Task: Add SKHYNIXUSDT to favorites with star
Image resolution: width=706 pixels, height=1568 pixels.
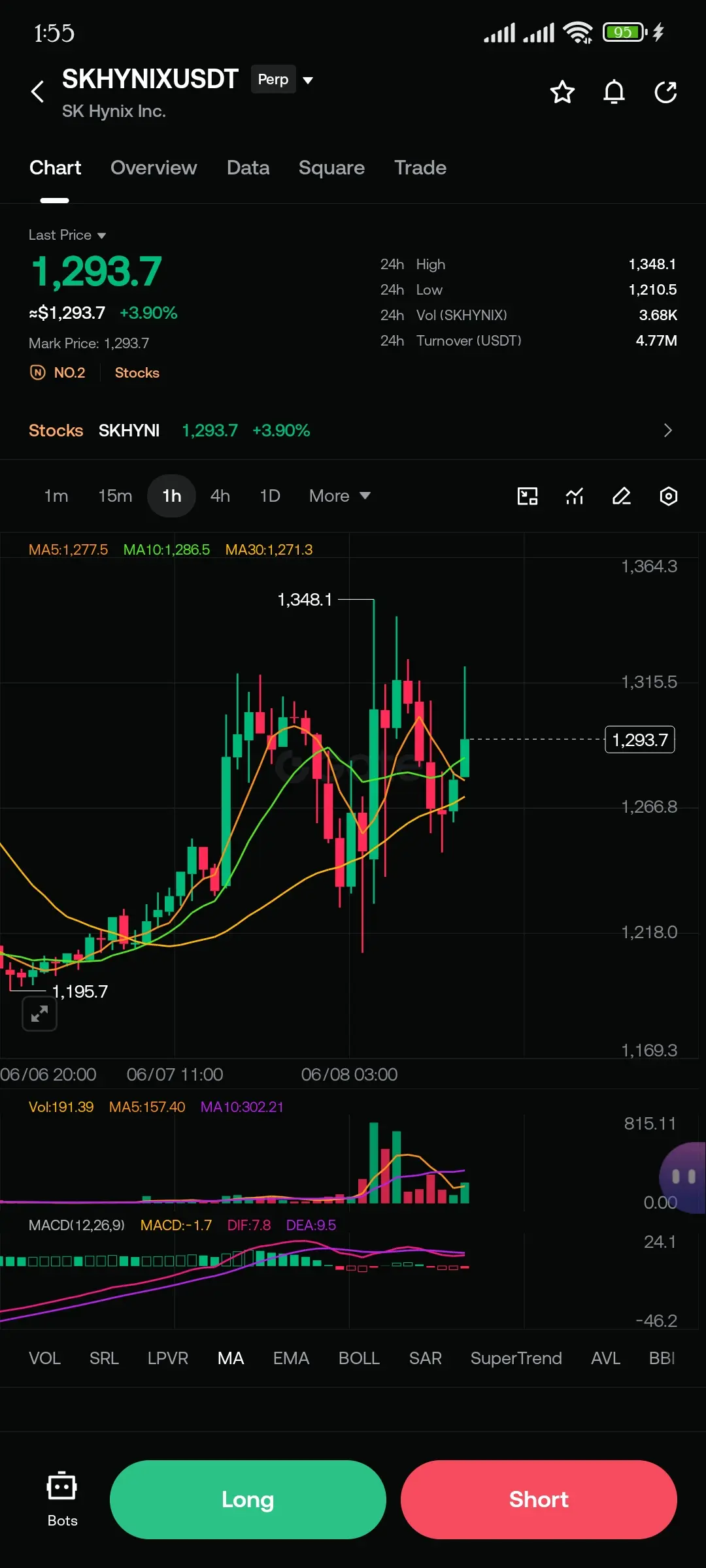Action: [x=562, y=92]
